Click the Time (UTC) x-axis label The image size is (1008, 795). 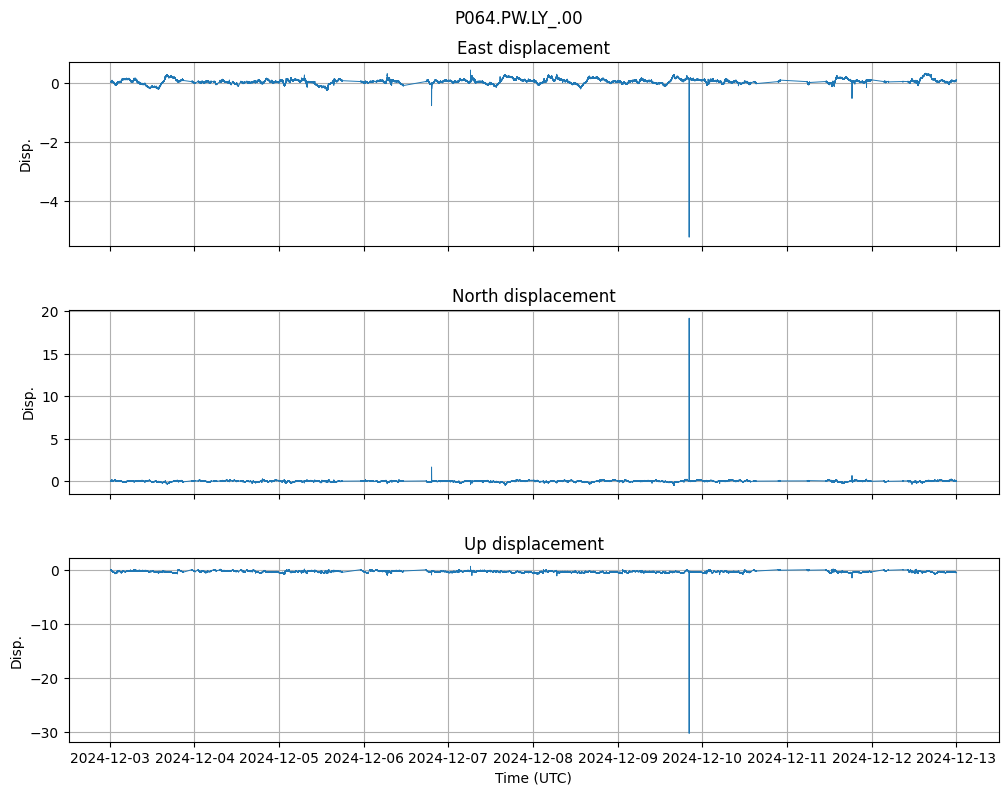[x=533, y=777]
